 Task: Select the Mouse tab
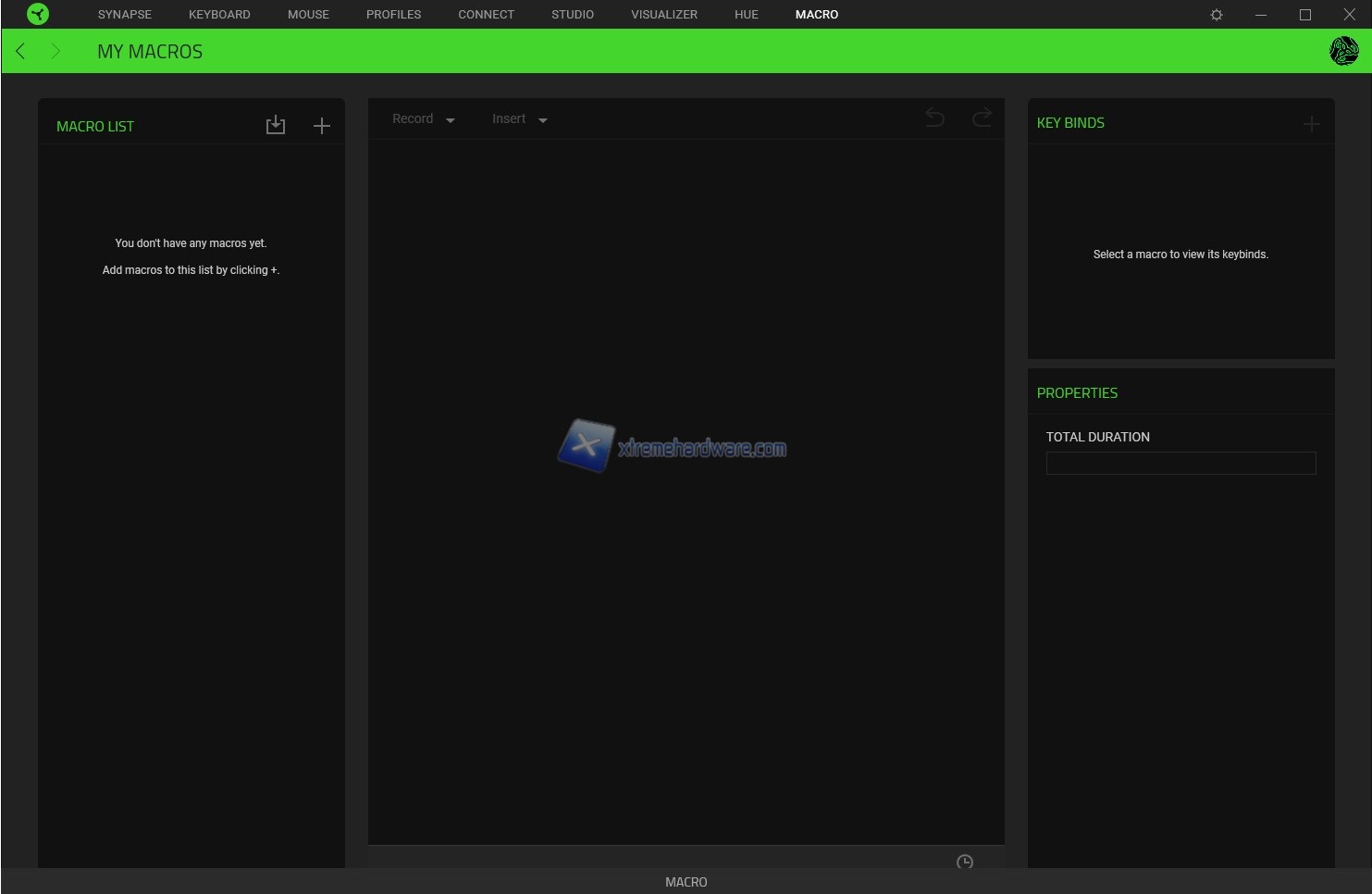[308, 15]
